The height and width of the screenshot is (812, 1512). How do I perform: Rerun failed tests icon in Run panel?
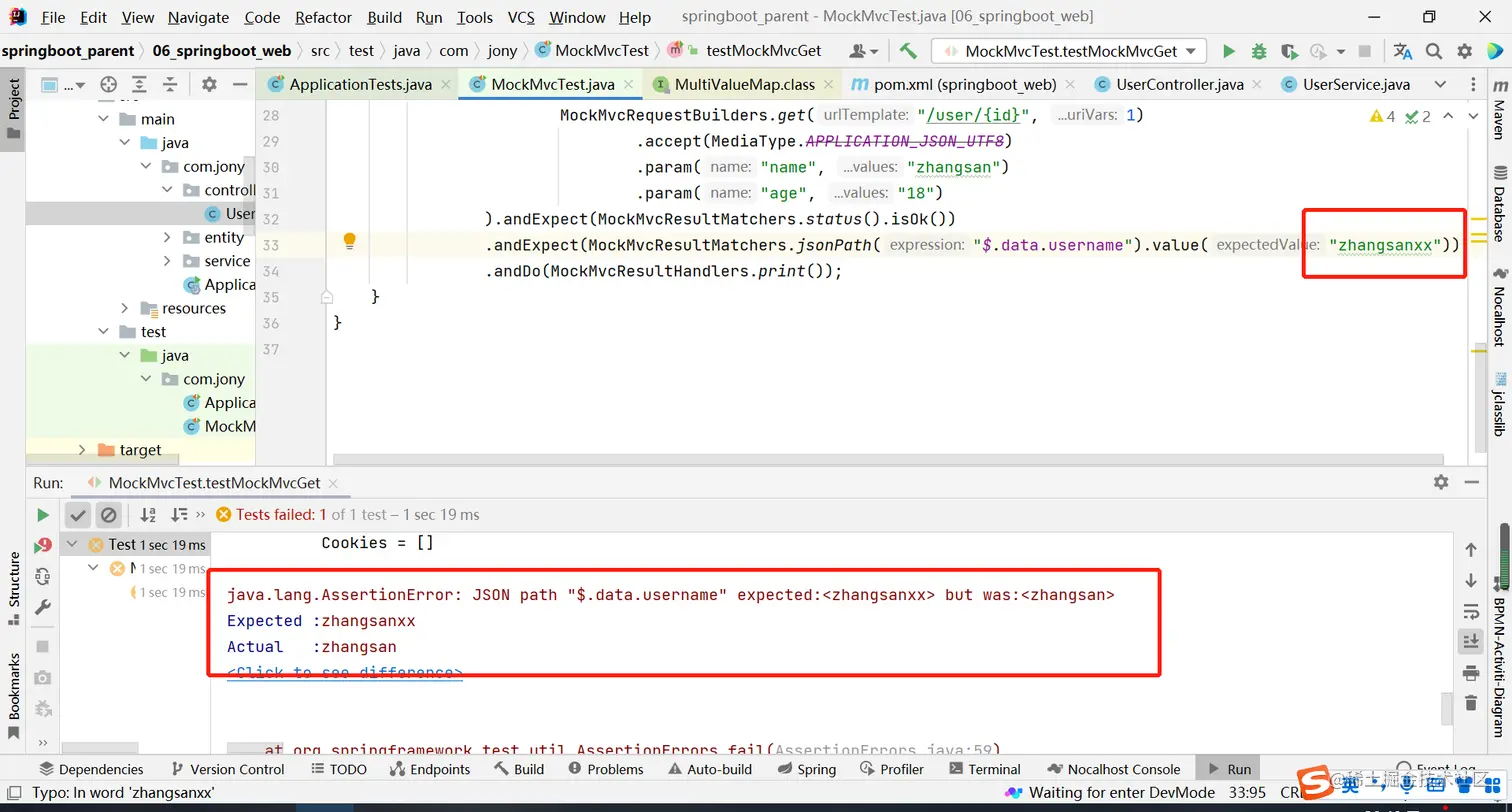tap(43, 546)
